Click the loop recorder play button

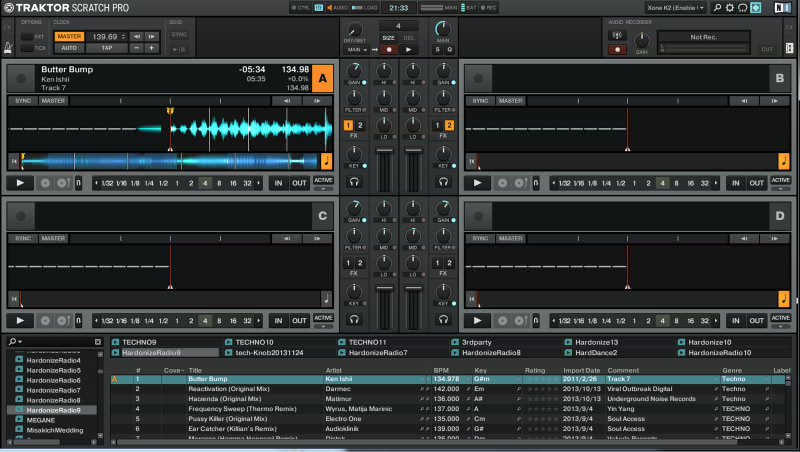[x=409, y=49]
